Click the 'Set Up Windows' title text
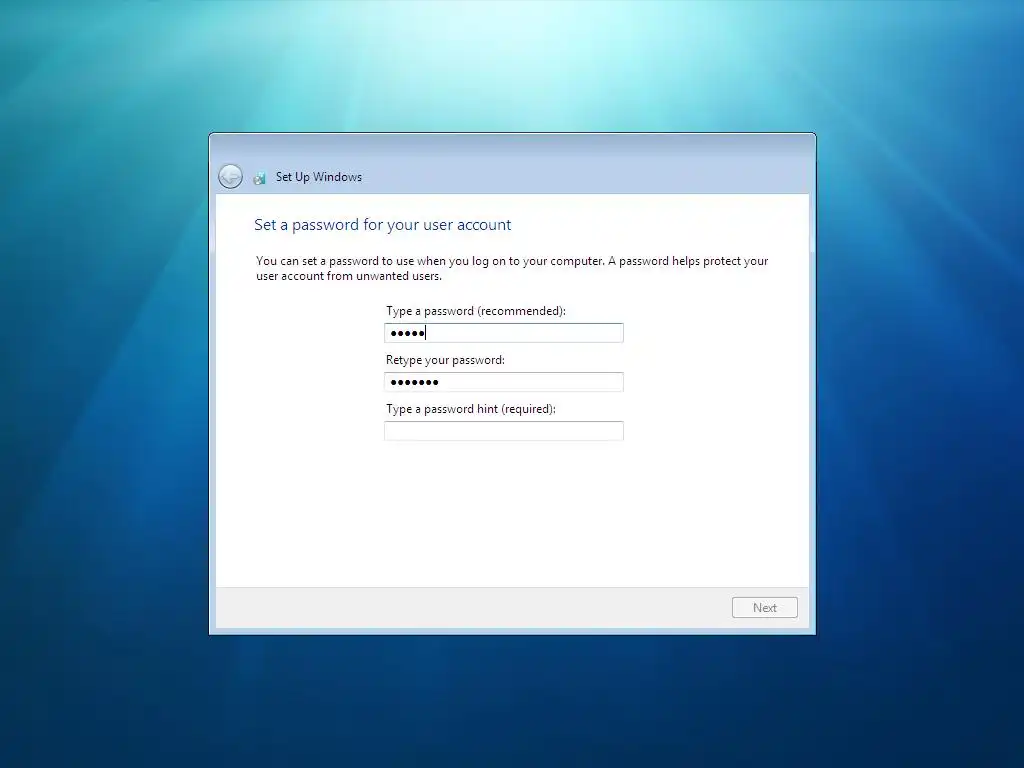 319,177
